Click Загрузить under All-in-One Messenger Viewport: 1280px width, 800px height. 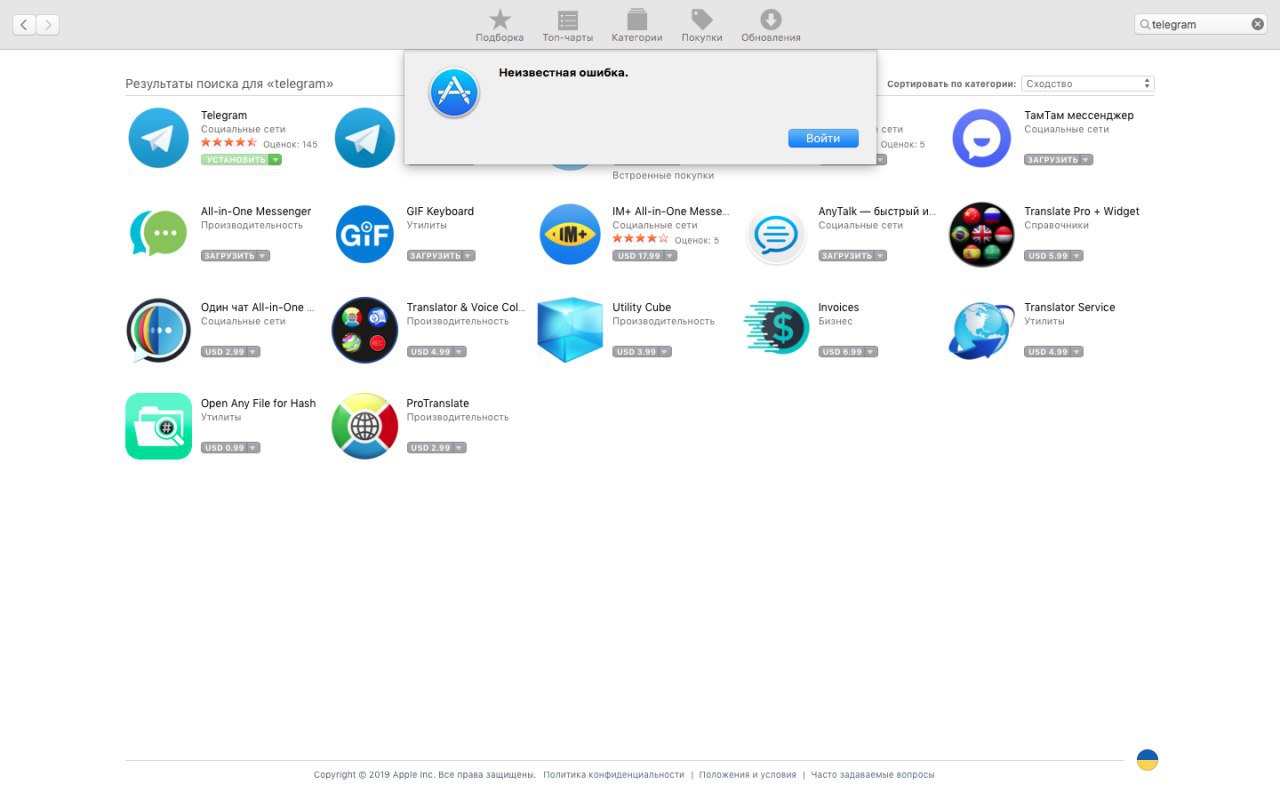(235, 256)
